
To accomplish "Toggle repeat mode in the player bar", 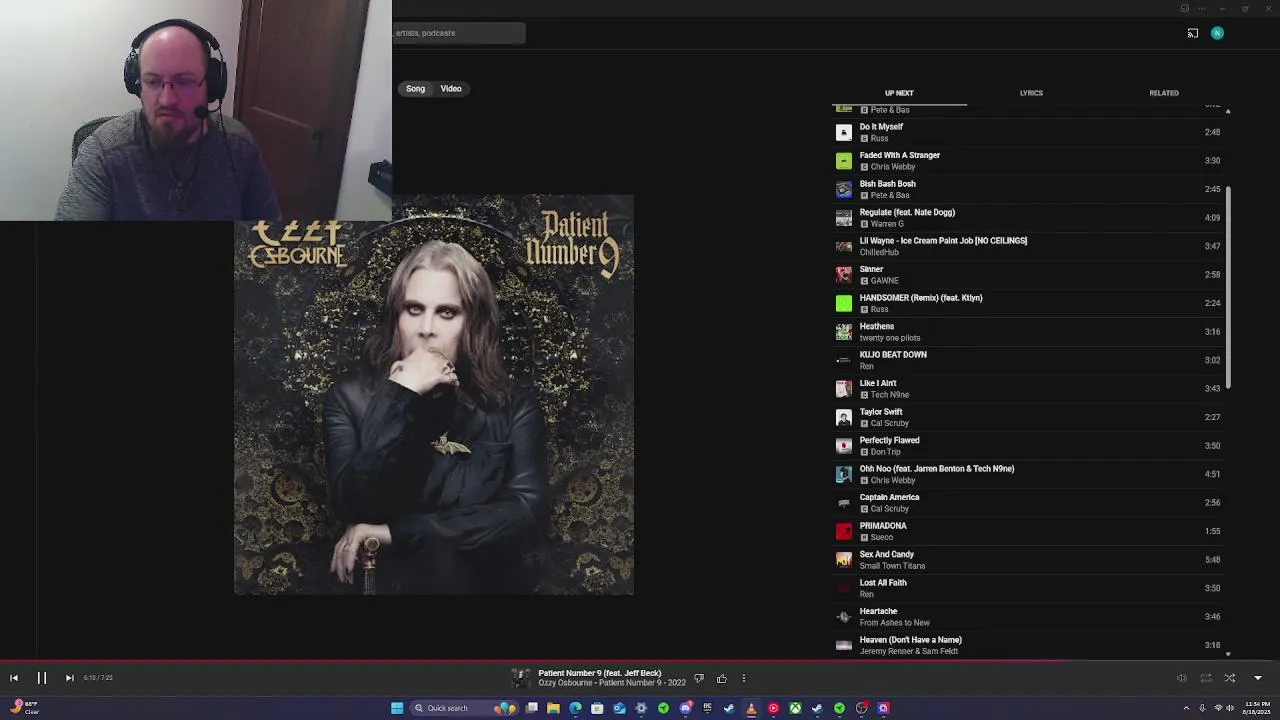I will tap(1206, 678).
